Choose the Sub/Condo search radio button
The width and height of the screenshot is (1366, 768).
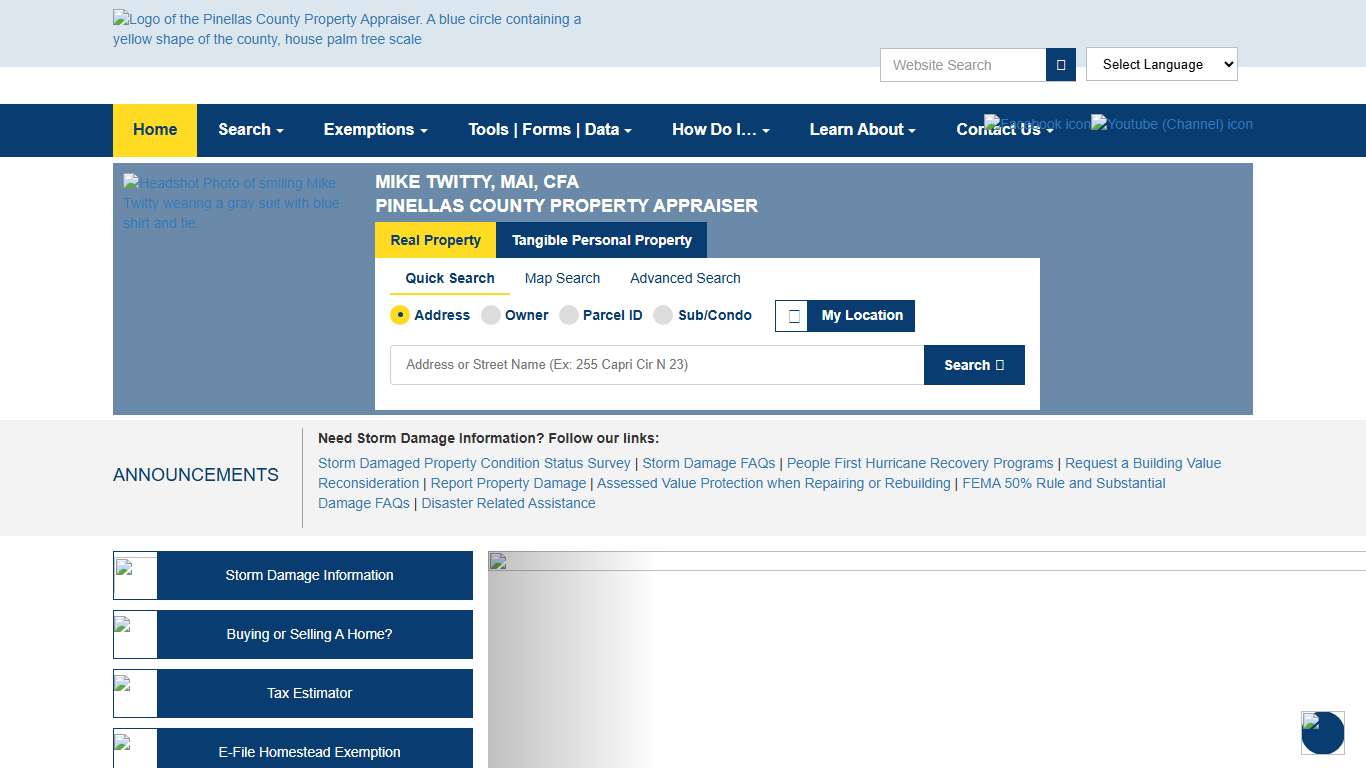click(663, 315)
